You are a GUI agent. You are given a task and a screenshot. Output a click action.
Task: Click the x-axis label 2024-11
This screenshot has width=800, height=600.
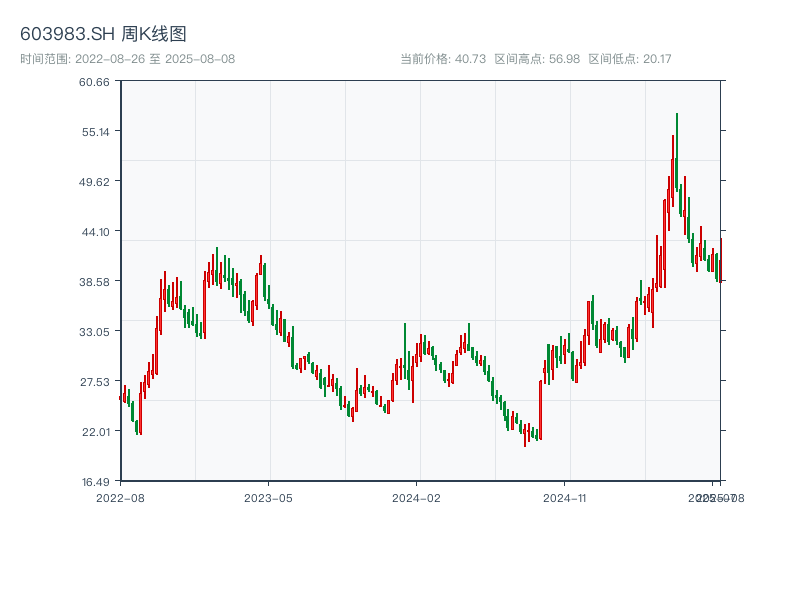click(x=565, y=498)
